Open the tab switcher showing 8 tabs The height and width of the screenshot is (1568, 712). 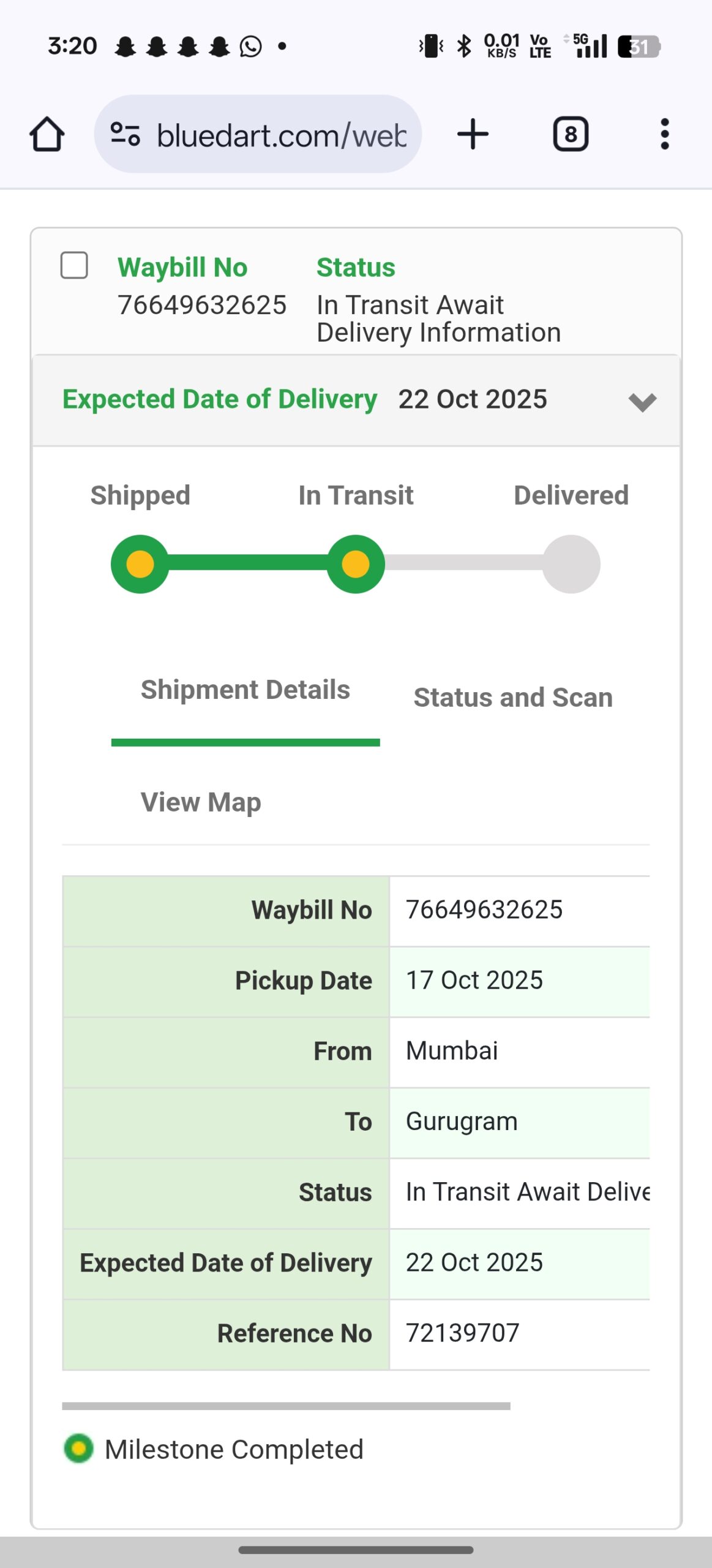coord(571,134)
